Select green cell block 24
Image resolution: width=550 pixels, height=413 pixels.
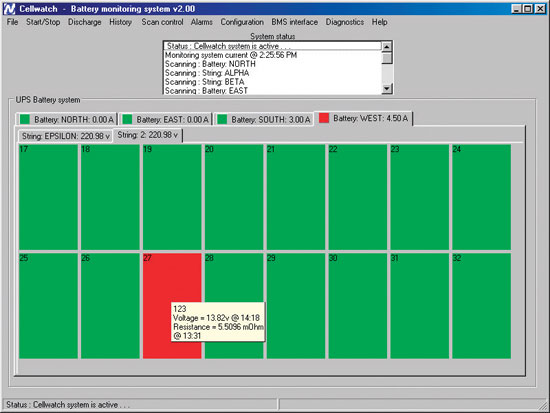tap(481, 197)
